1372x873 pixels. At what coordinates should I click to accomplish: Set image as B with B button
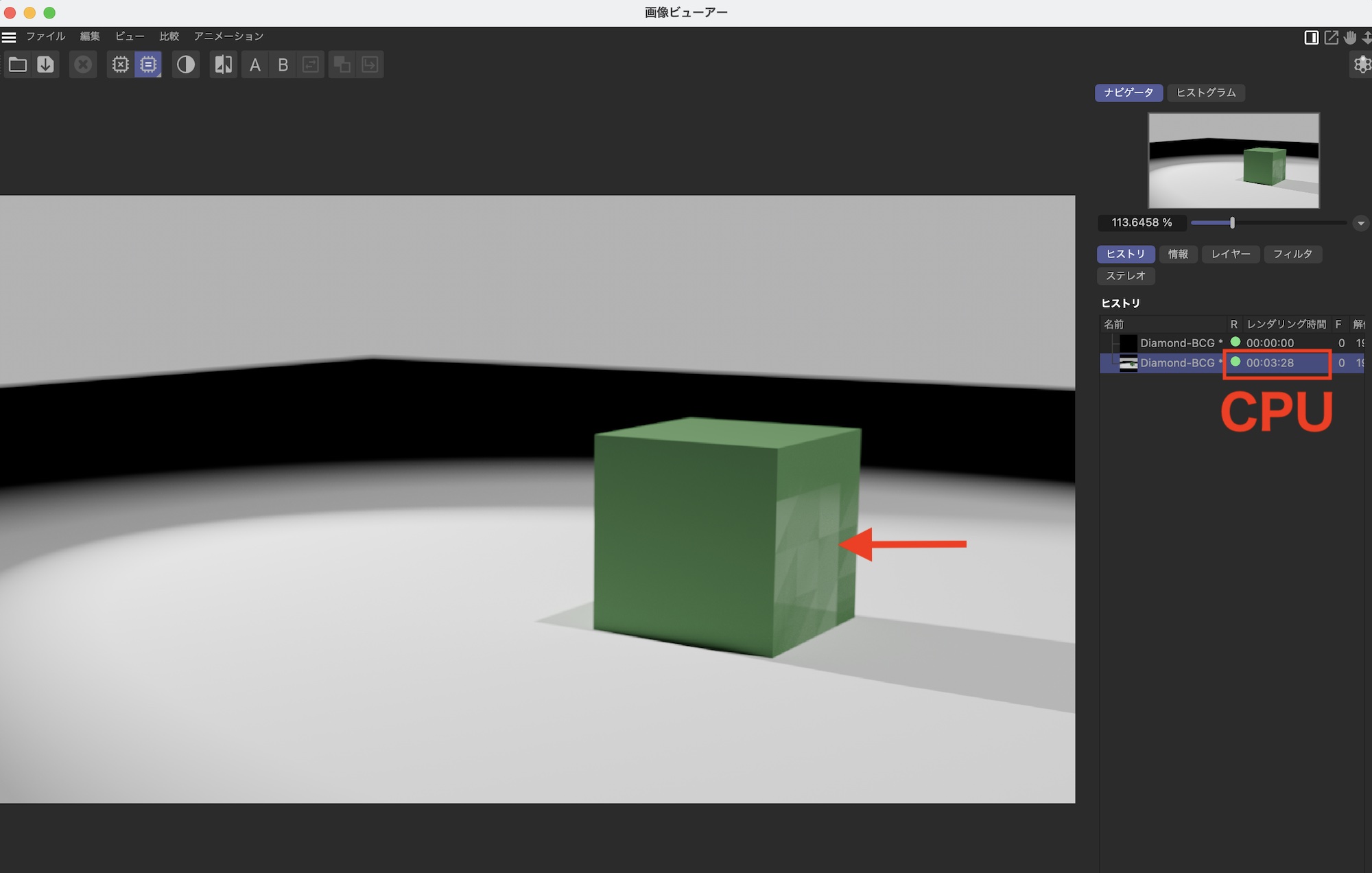tap(283, 65)
